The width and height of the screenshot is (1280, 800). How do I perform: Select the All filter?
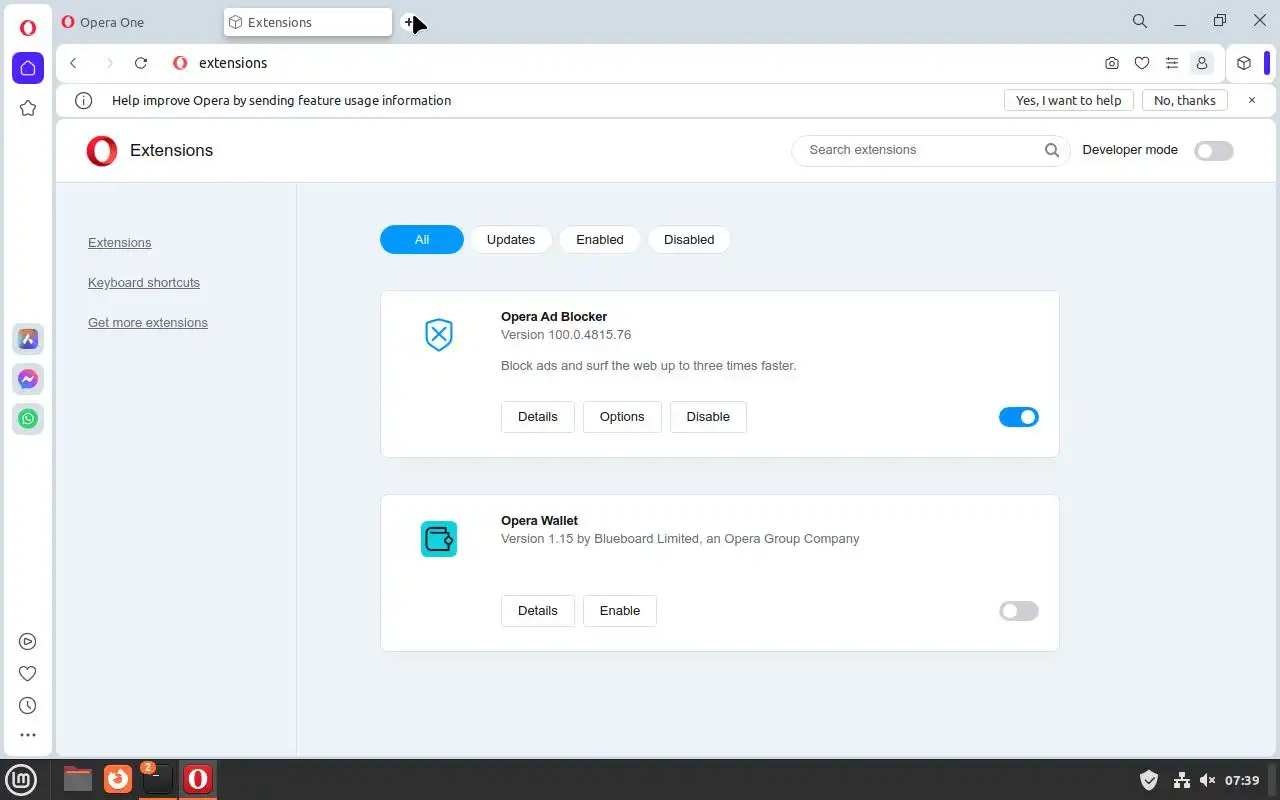coord(422,240)
